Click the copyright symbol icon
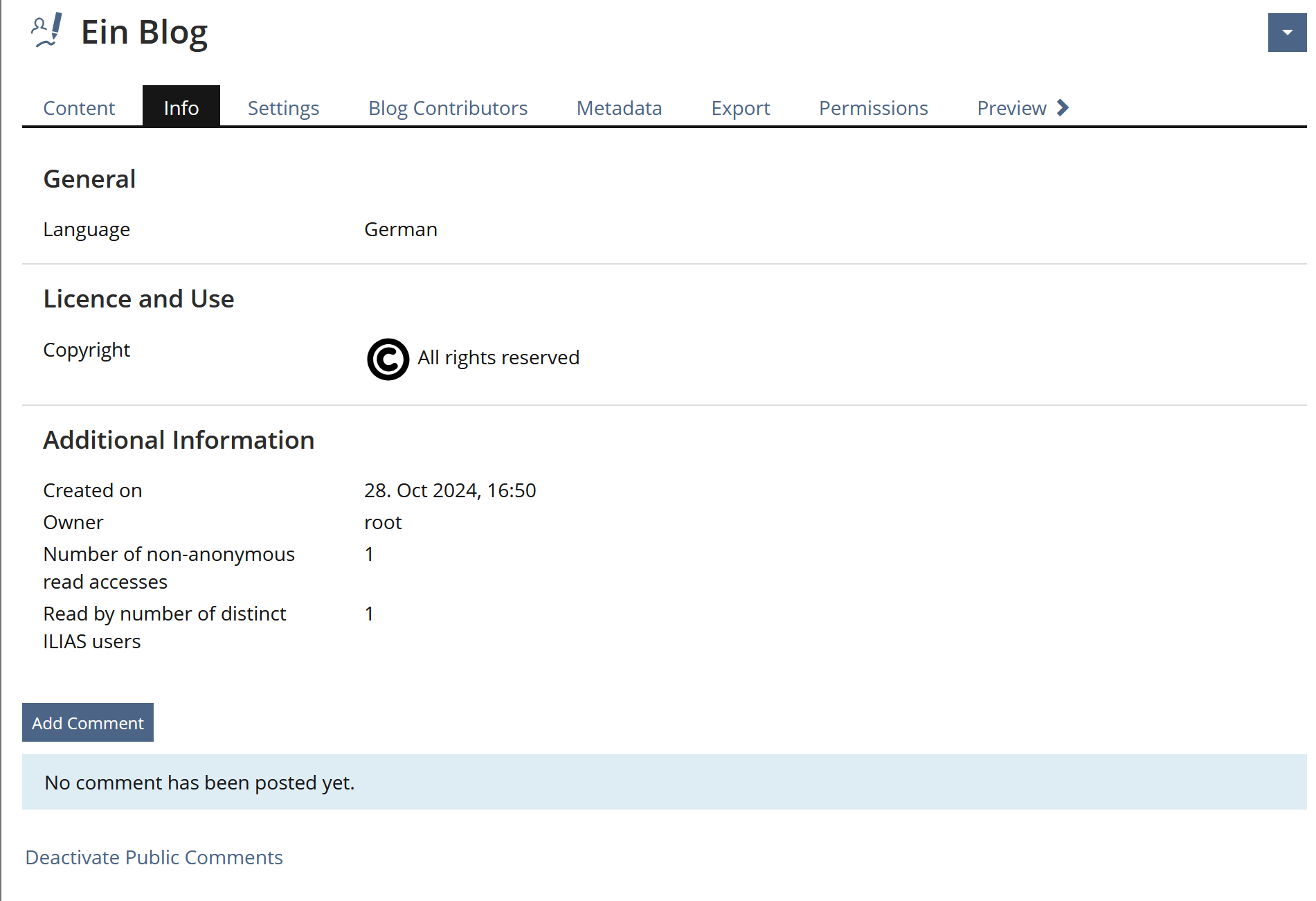This screenshot has height=901, width=1316. (388, 359)
